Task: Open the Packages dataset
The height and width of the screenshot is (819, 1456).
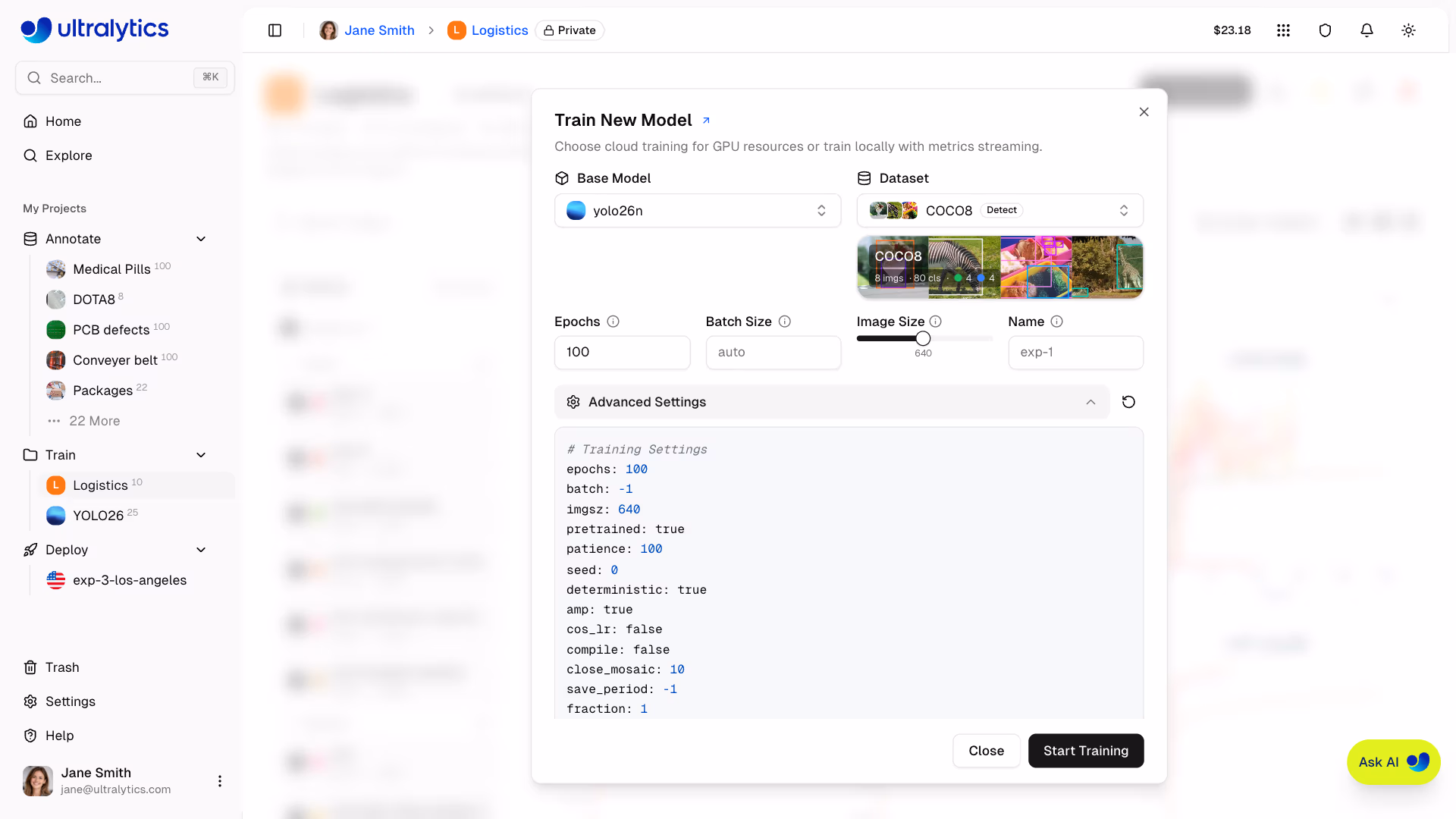Action: click(102, 391)
